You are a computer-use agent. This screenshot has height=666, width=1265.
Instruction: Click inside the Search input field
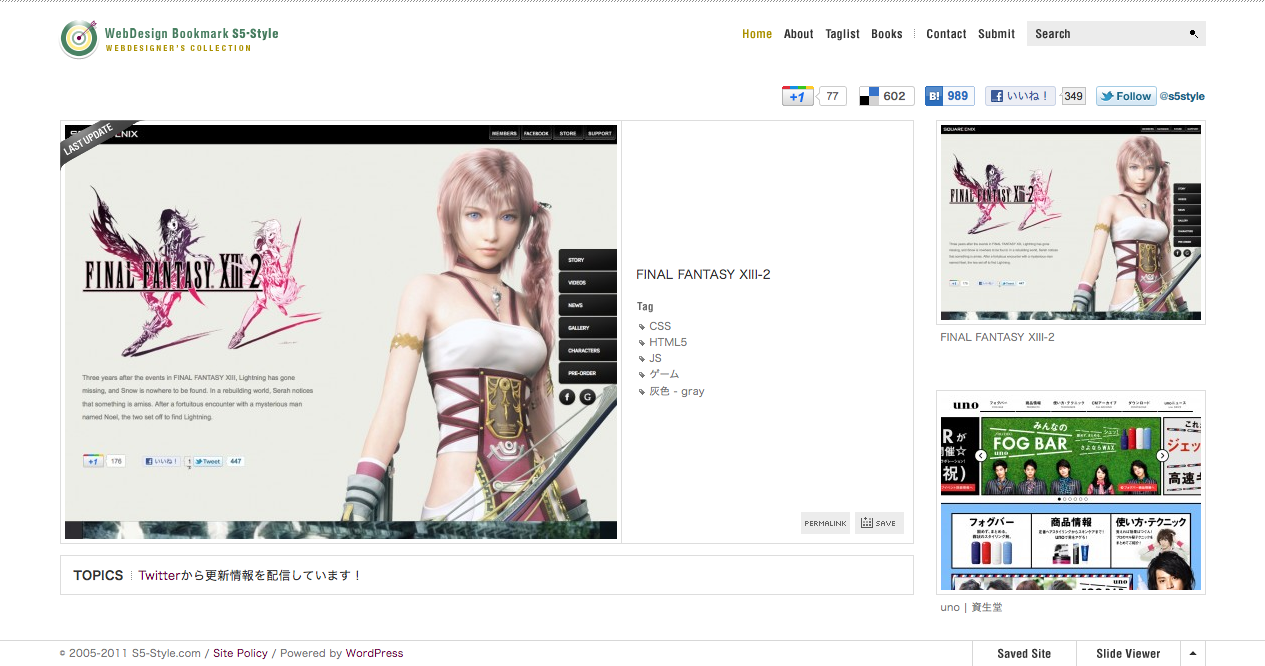[x=1100, y=33]
